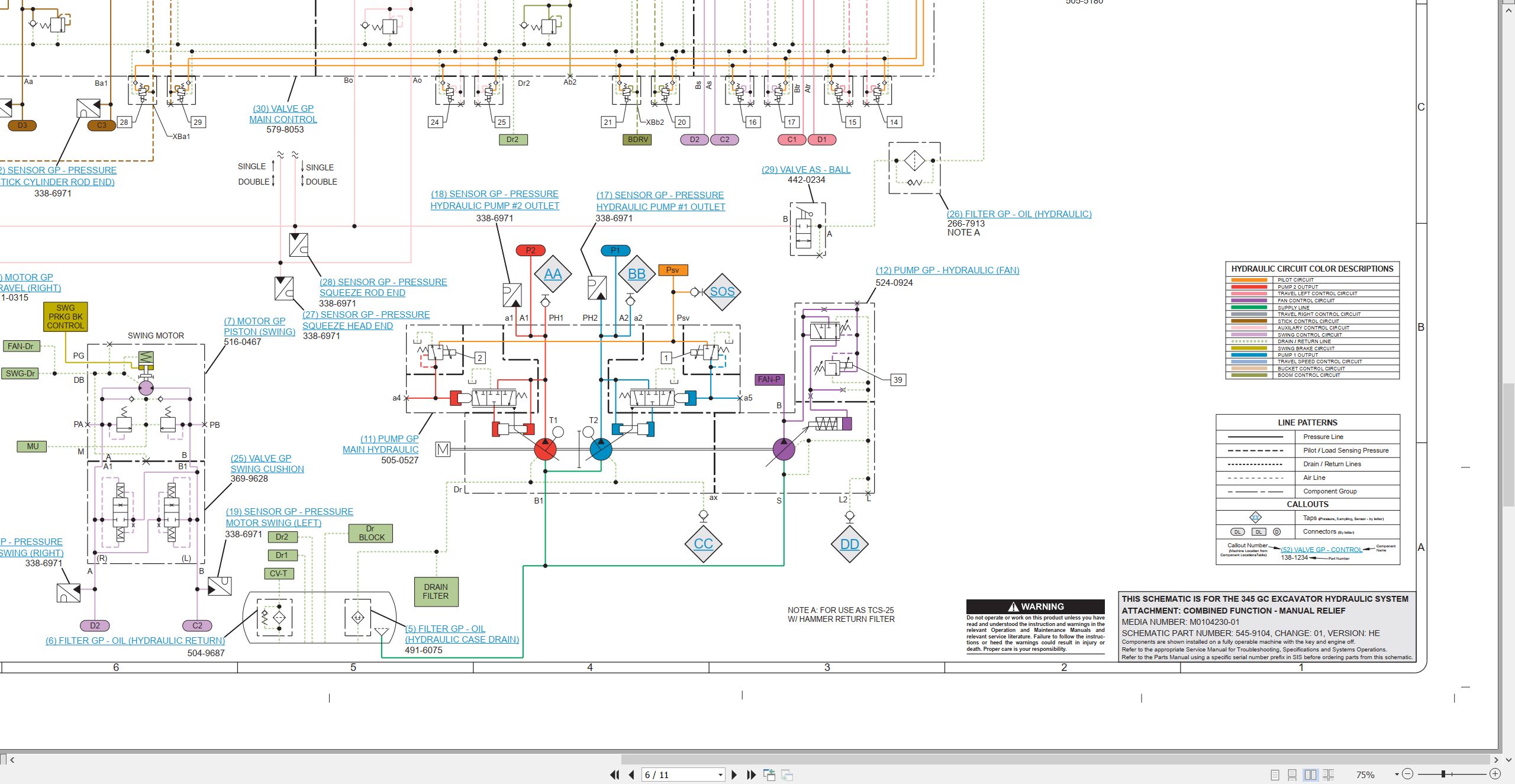Click the BB pressure tap diamond
1515x784 pixels.
coord(637,275)
